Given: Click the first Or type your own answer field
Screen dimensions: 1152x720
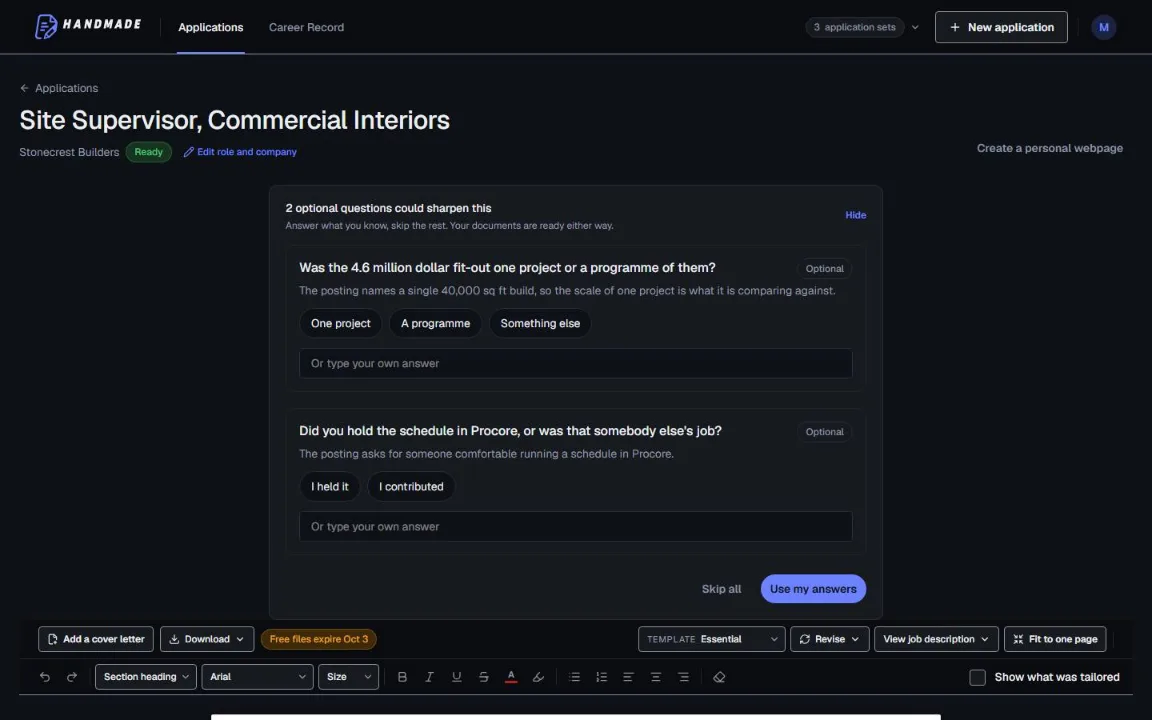Looking at the screenshot, I should (x=575, y=364).
